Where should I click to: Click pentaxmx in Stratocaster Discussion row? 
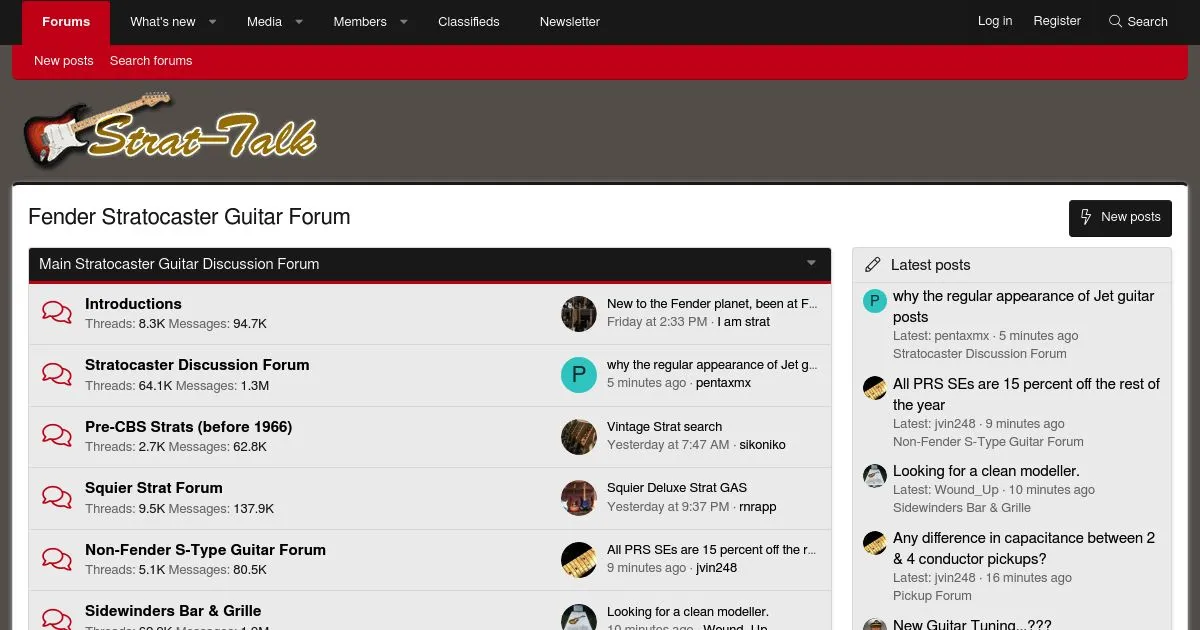(x=723, y=383)
